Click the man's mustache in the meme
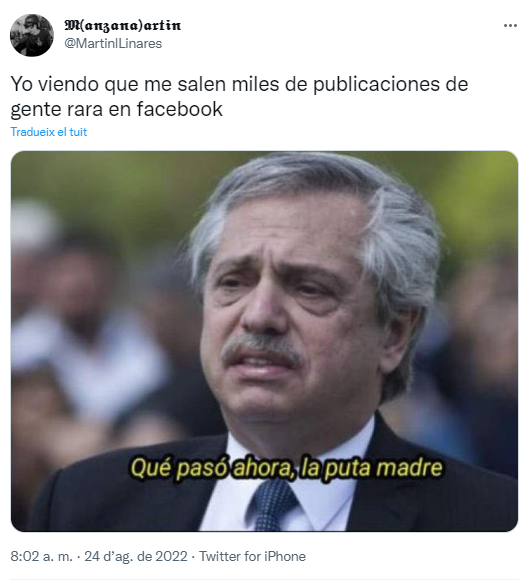Screen dimensions: 532x584 click(263, 350)
